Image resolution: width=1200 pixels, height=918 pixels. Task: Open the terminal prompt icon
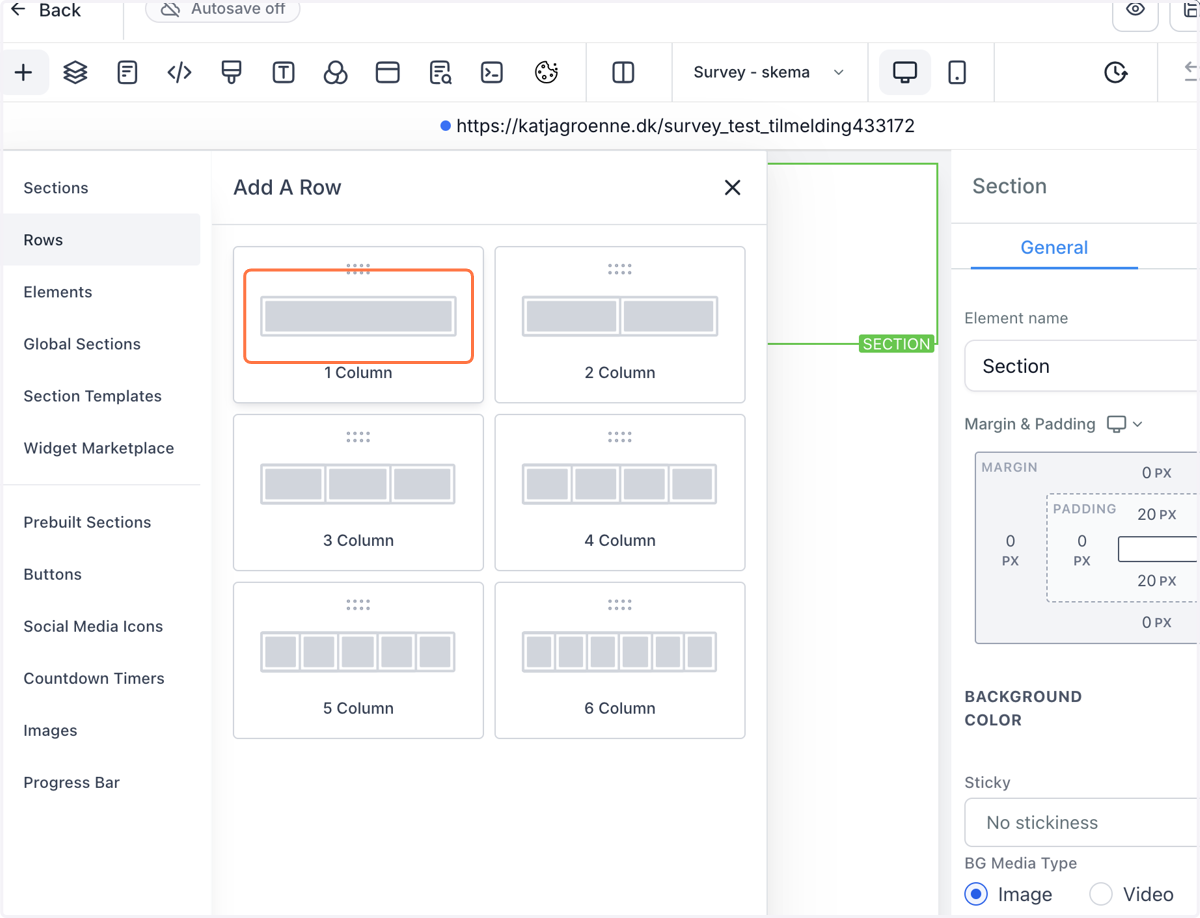click(x=492, y=72)
